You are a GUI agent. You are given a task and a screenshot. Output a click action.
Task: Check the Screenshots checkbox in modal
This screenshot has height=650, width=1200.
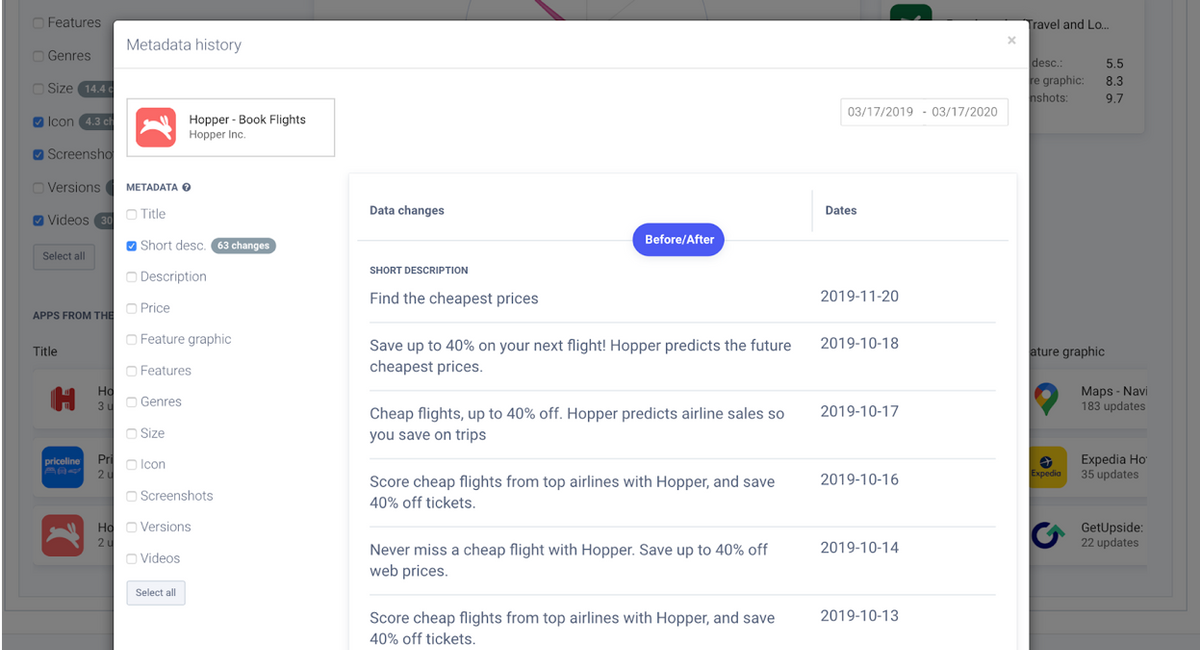pyautogui.click(x=132, y=496)
